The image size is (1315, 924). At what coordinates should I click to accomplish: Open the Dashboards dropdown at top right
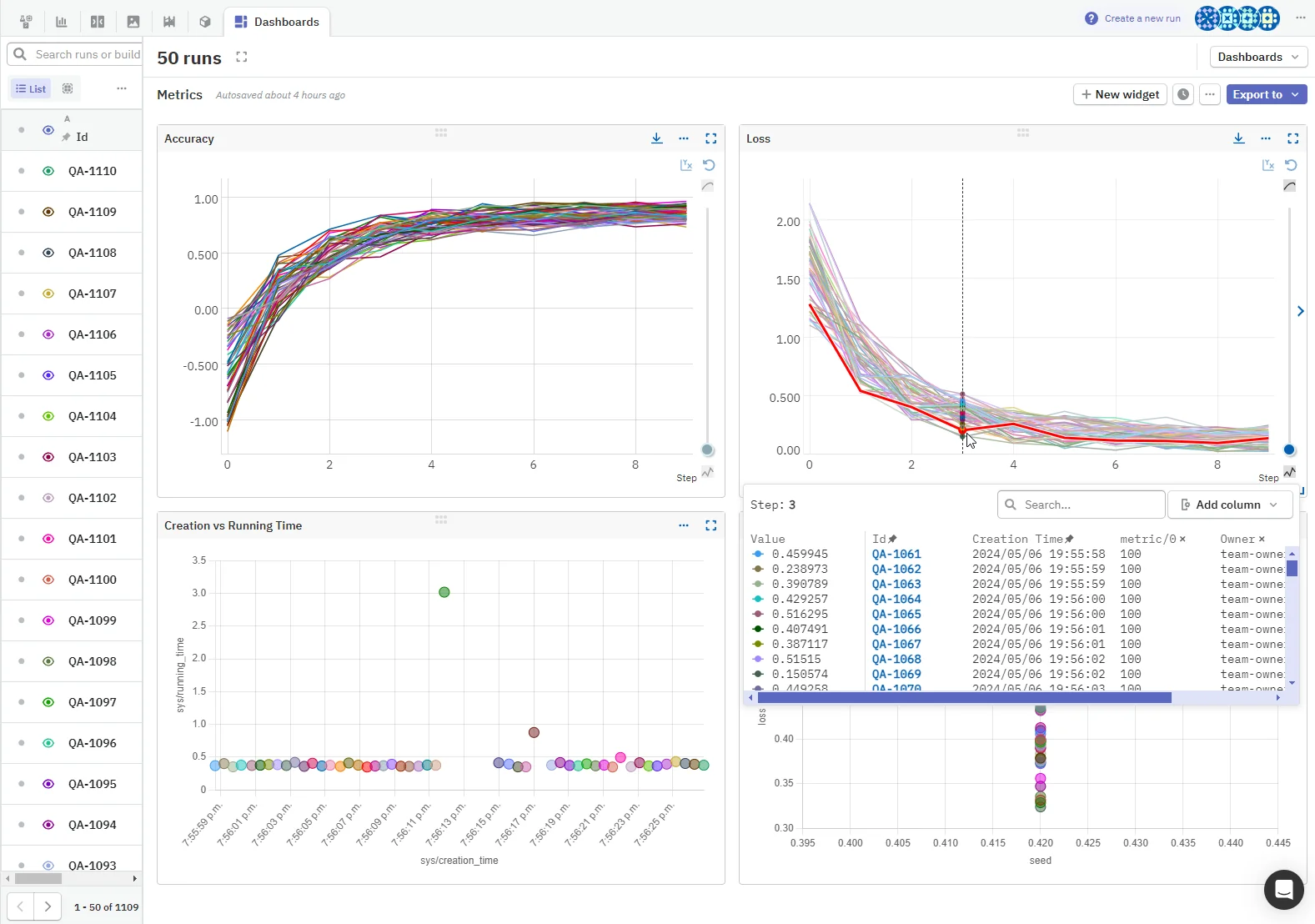pyautogui.click(x=1257, y=57)
